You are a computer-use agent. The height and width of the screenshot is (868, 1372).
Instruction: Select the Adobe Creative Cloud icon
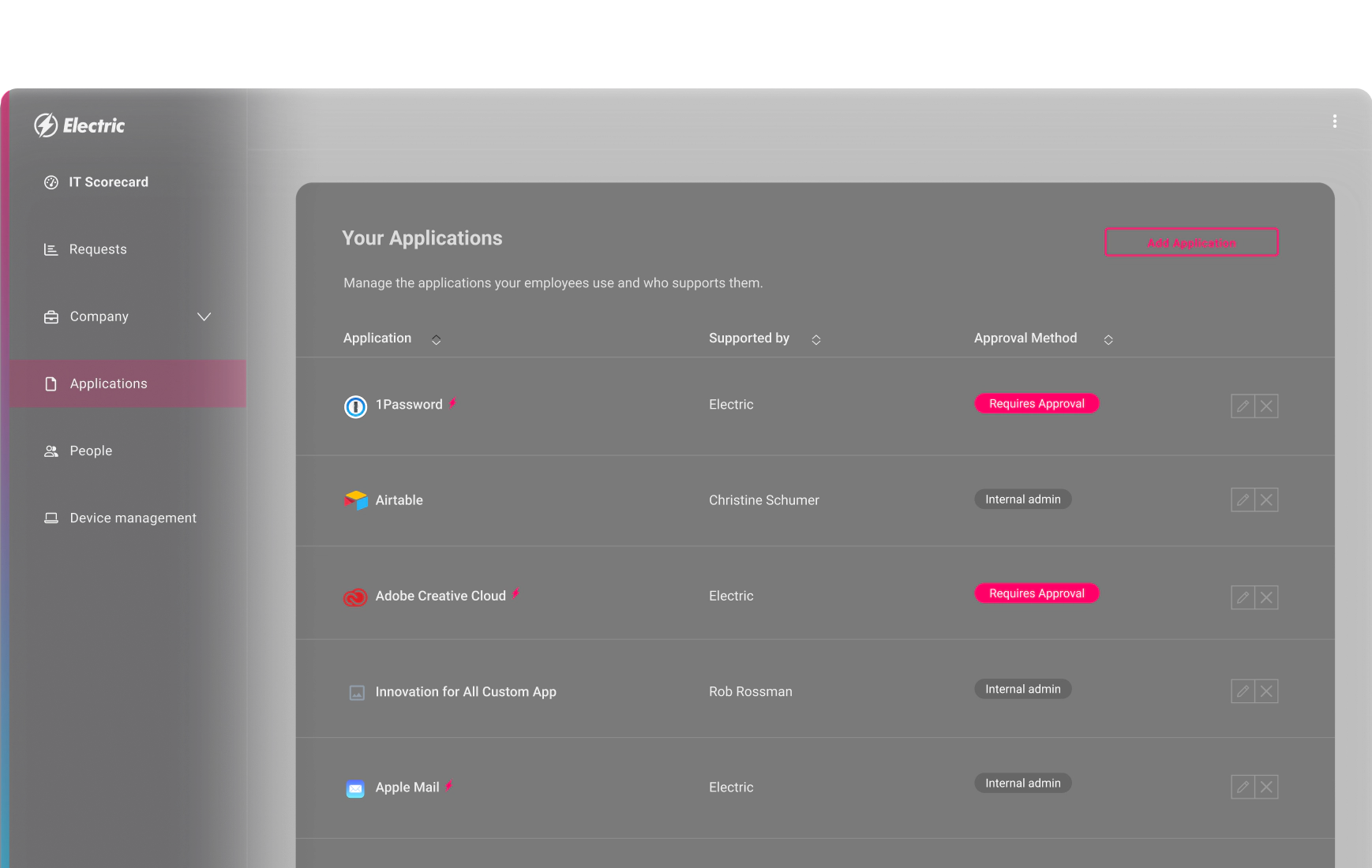356,596
